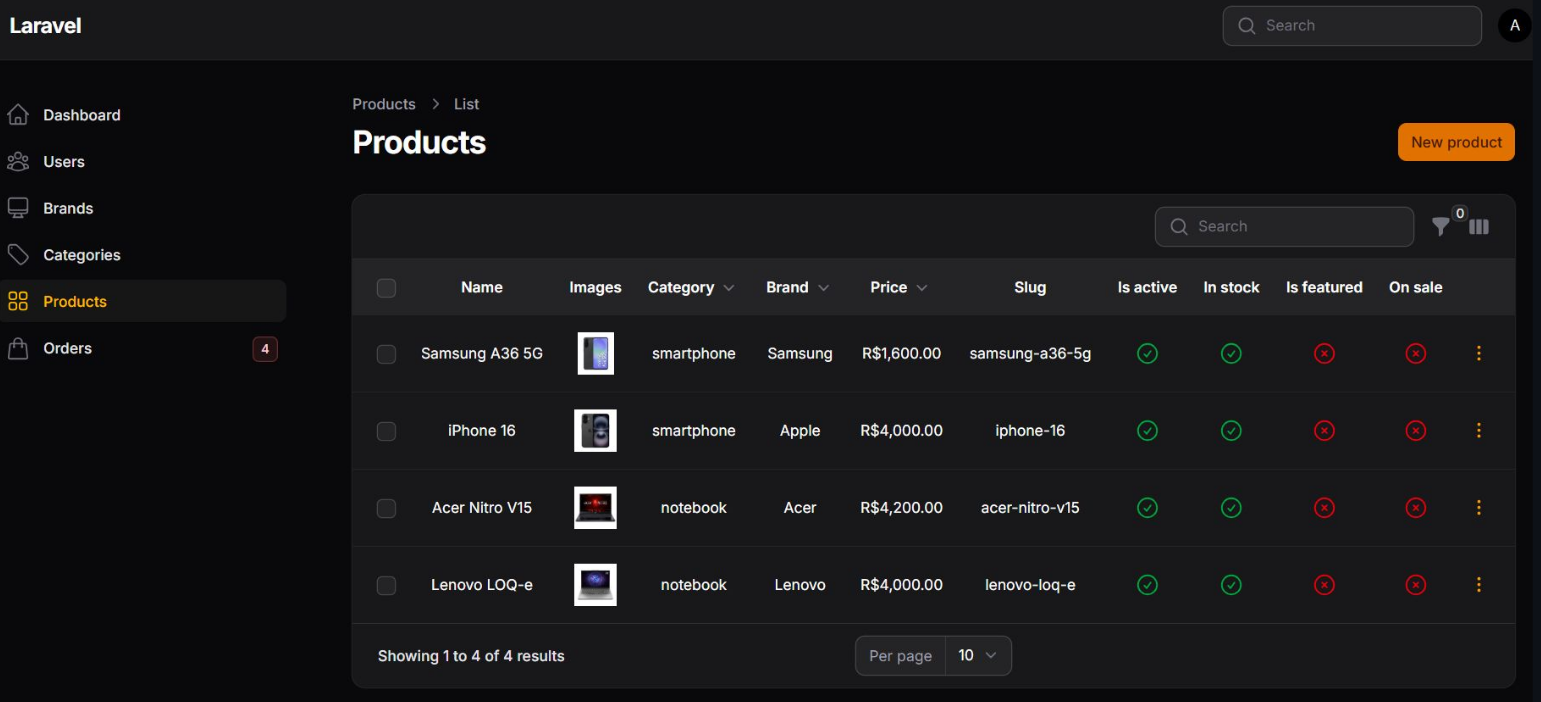Viewport: 1541px width, 702px height.
Task: Open row actions menu for iPhone 16
Action: (1478, 431)
